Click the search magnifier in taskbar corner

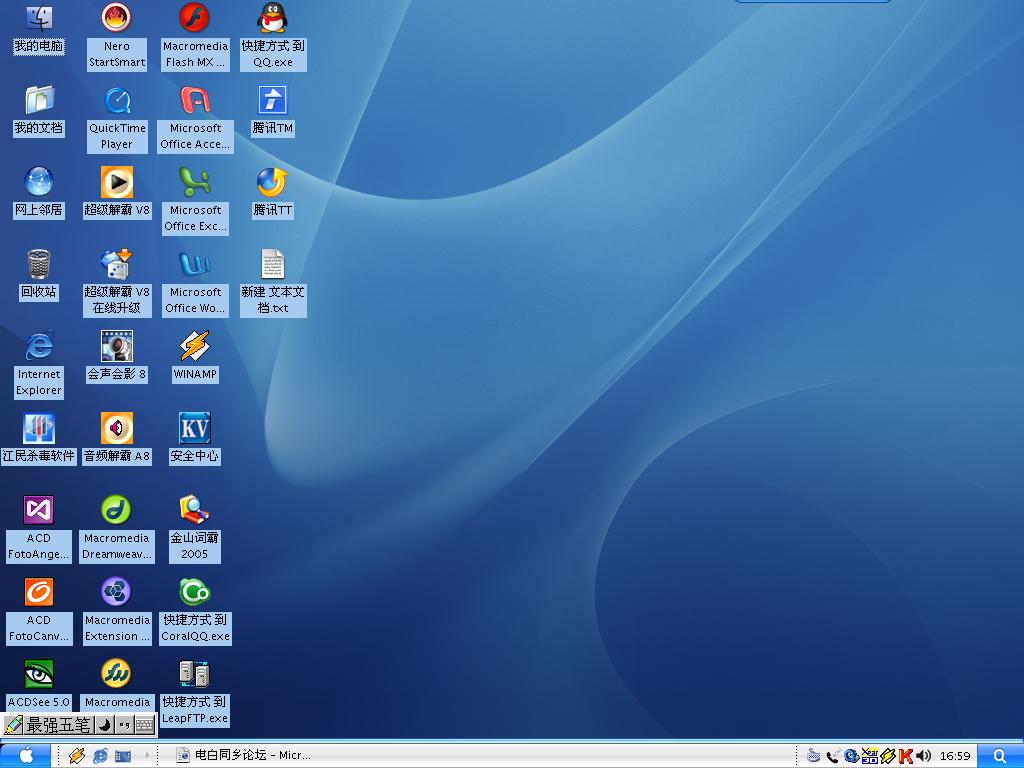tap(998, 756)
